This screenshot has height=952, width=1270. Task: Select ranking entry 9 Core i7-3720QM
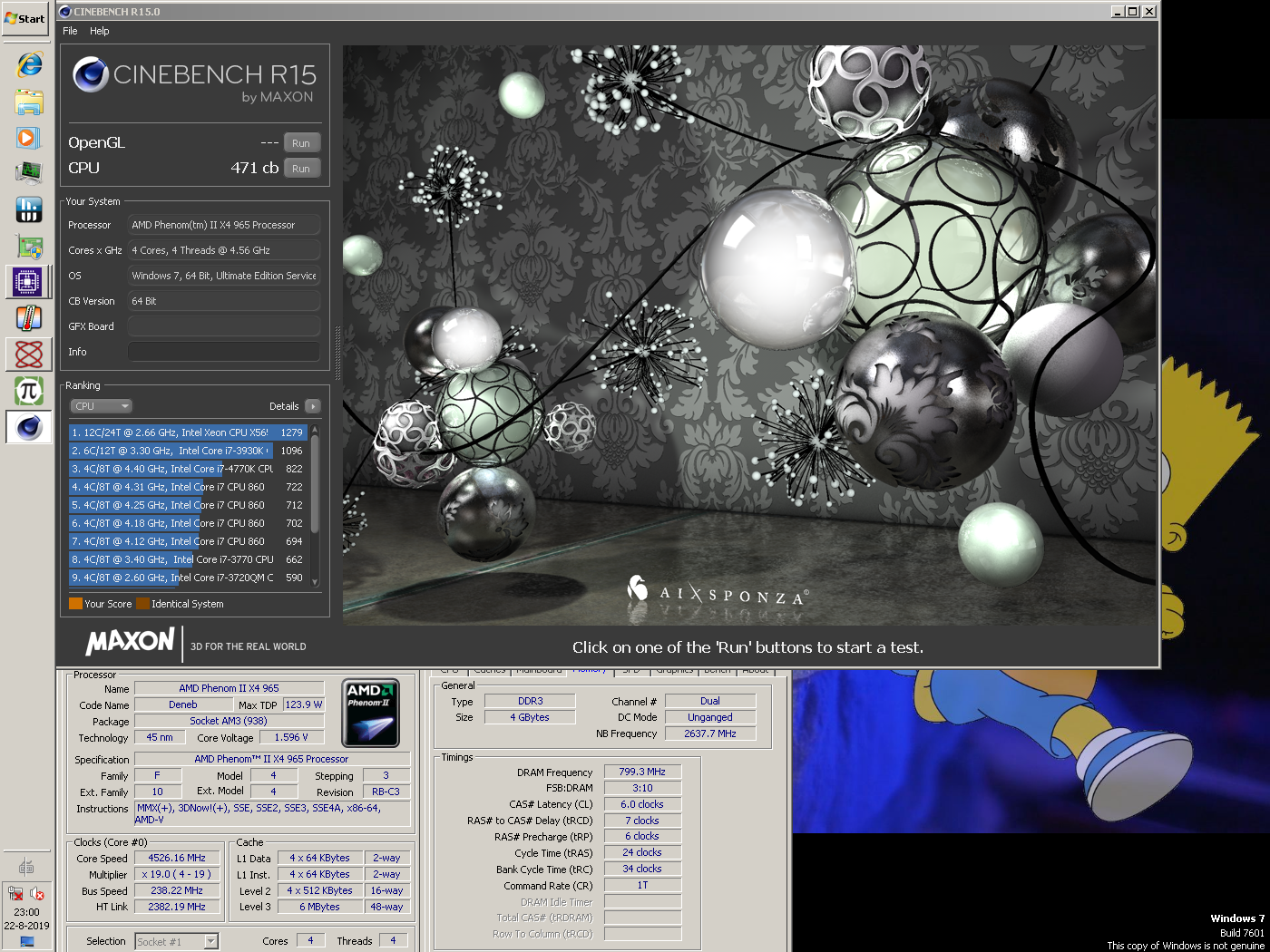189,578
